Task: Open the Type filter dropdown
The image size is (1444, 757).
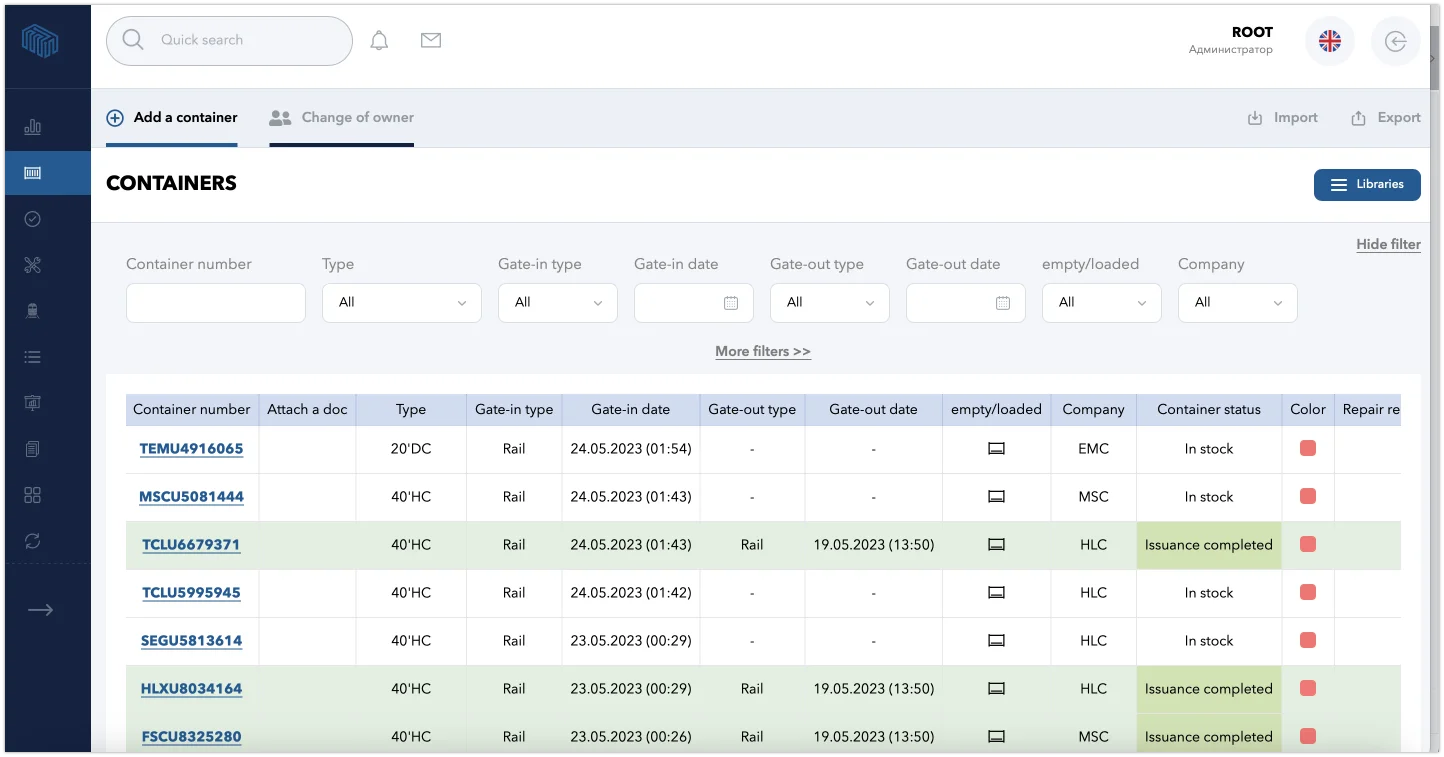Action: click(401, 302)
